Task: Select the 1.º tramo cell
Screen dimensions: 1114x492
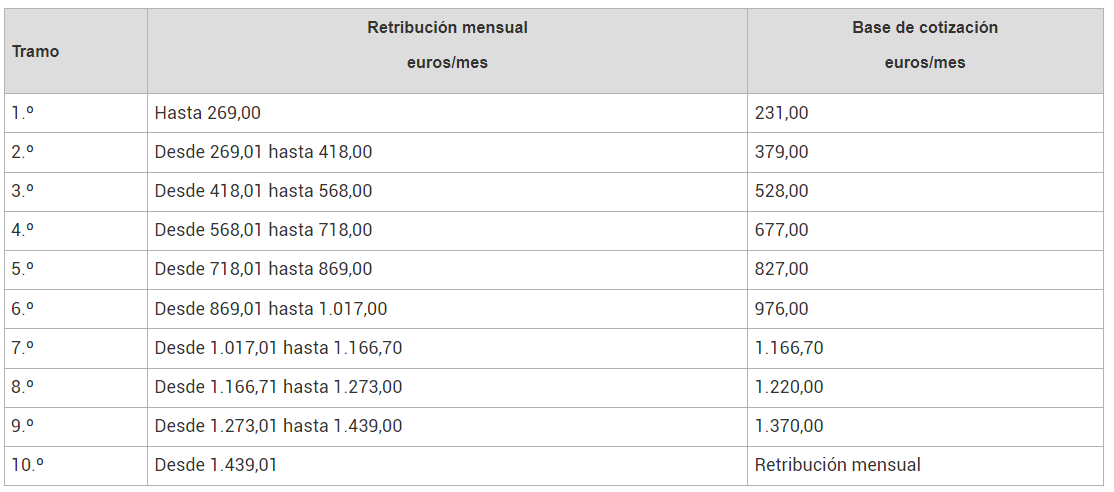Action: [x=76, y=113]
